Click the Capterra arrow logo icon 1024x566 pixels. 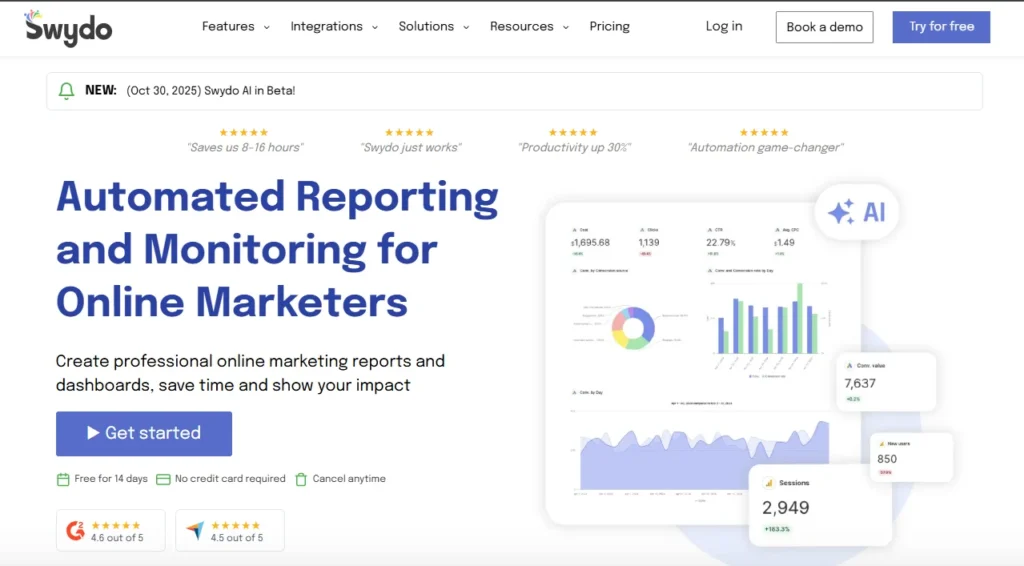pos(195,531)
